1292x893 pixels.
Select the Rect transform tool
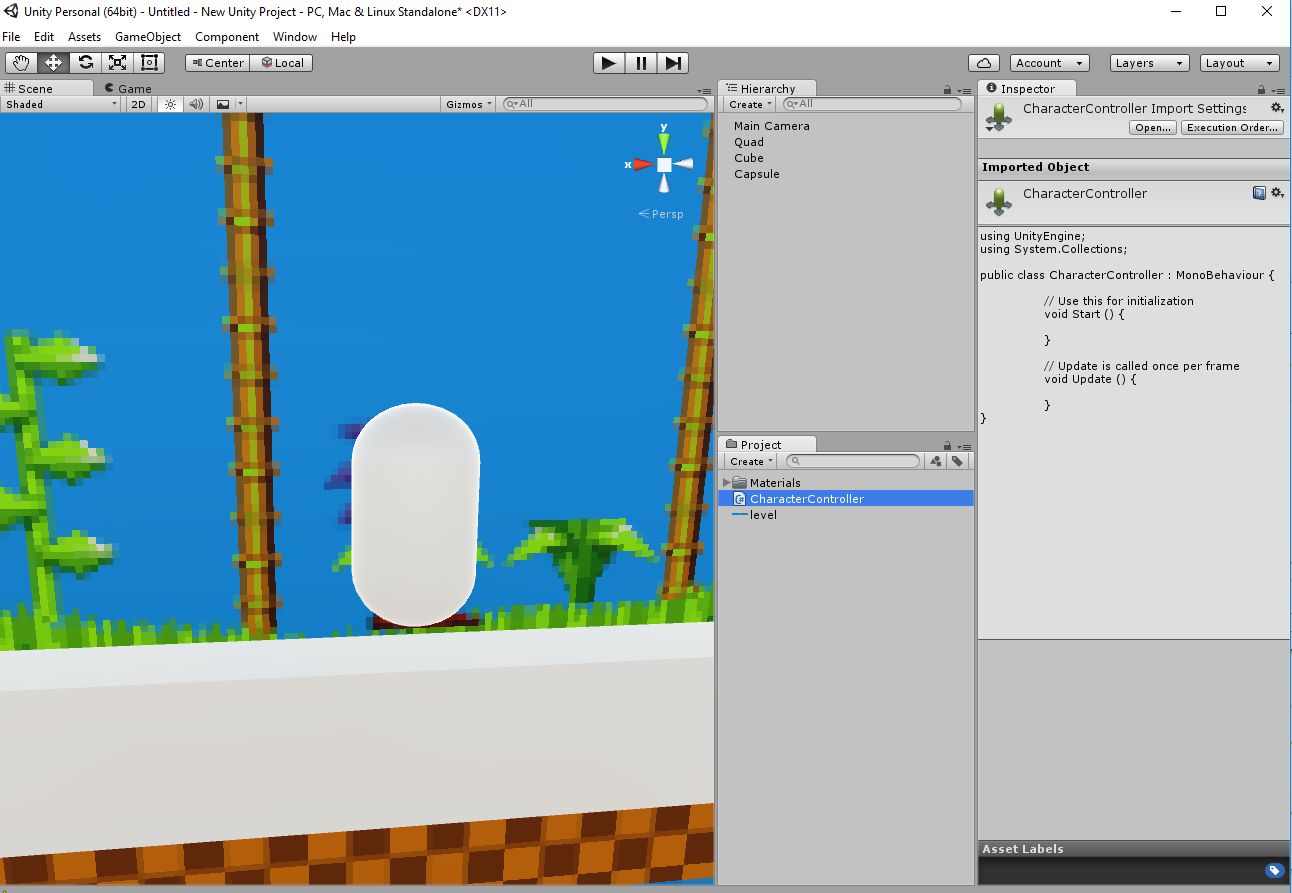pyautogui.click(x=149, y=62)
